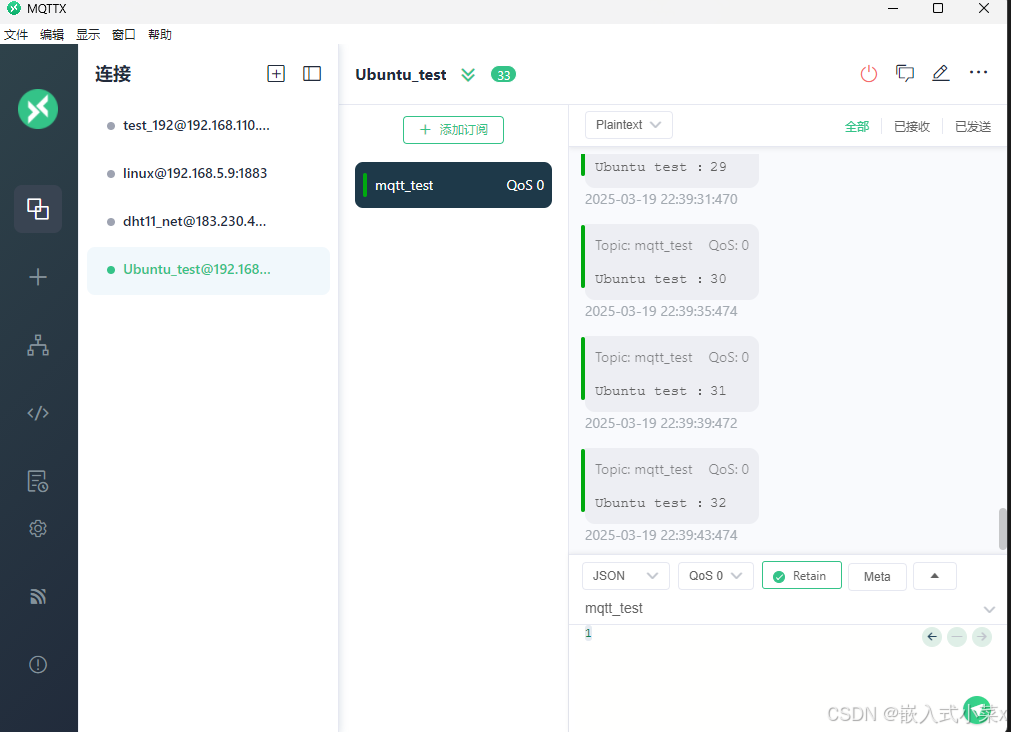Select the mqtt_test QoS 0 subscription

pyautogui.click(x=453, y=185)
